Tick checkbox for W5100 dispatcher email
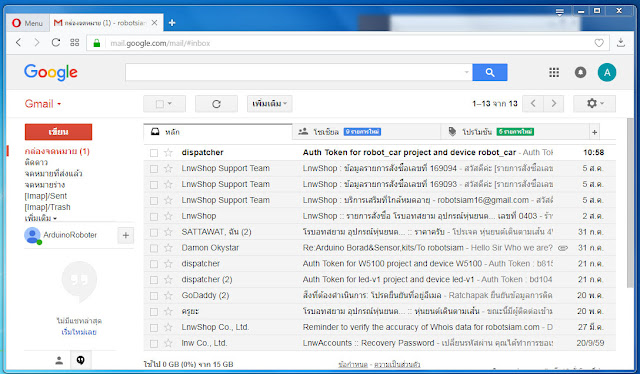Screen dimensions: 640x374 pyautogui.click(x=154, y=264)
